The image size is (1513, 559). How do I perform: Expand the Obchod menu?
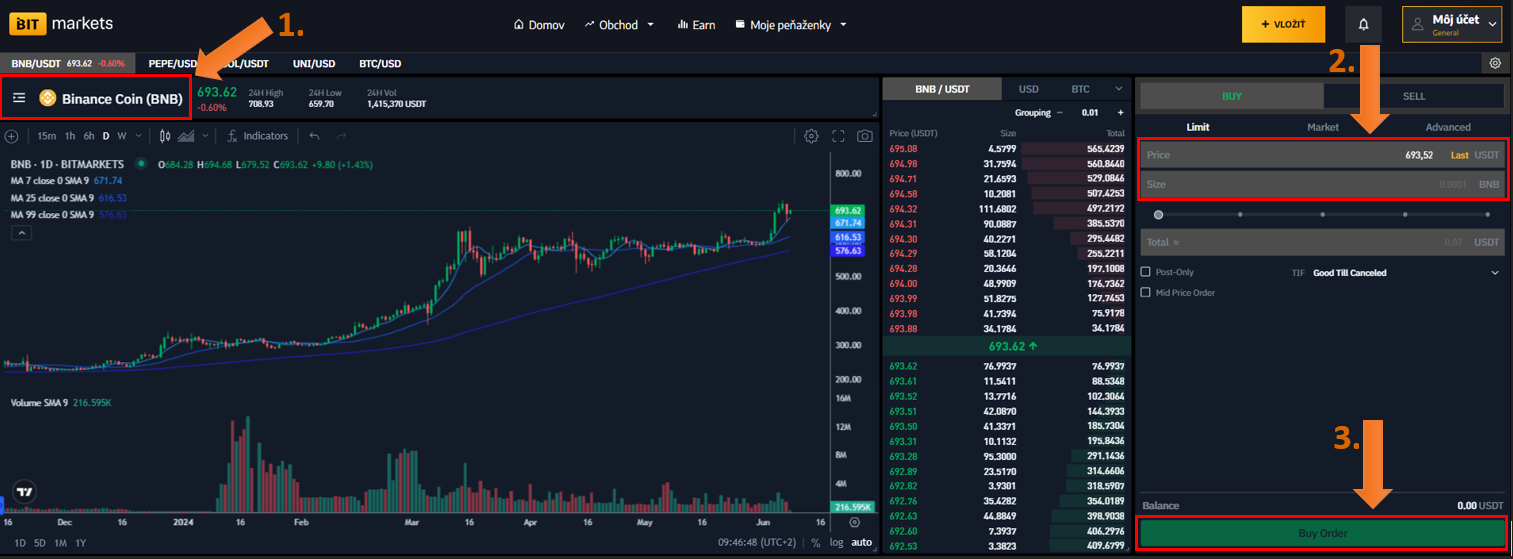[x=619, y=25]
